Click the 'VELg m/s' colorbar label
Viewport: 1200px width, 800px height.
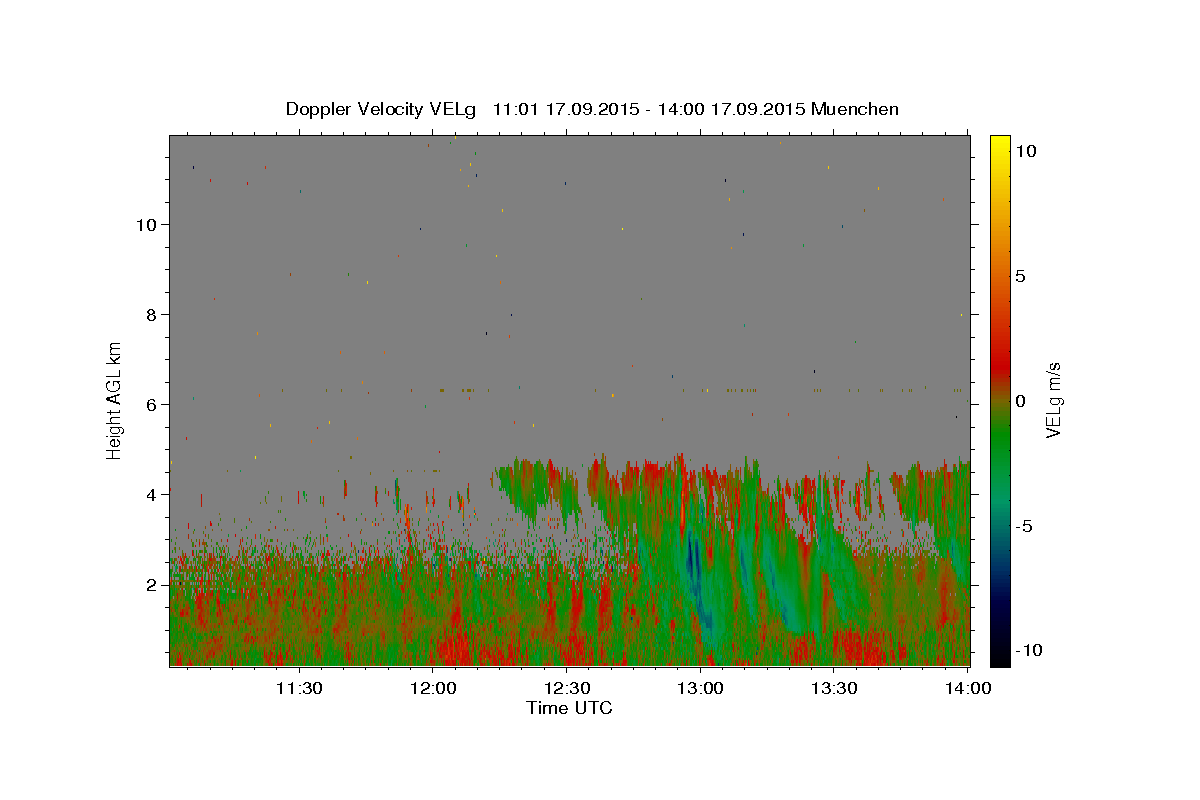pos(1053,400)
